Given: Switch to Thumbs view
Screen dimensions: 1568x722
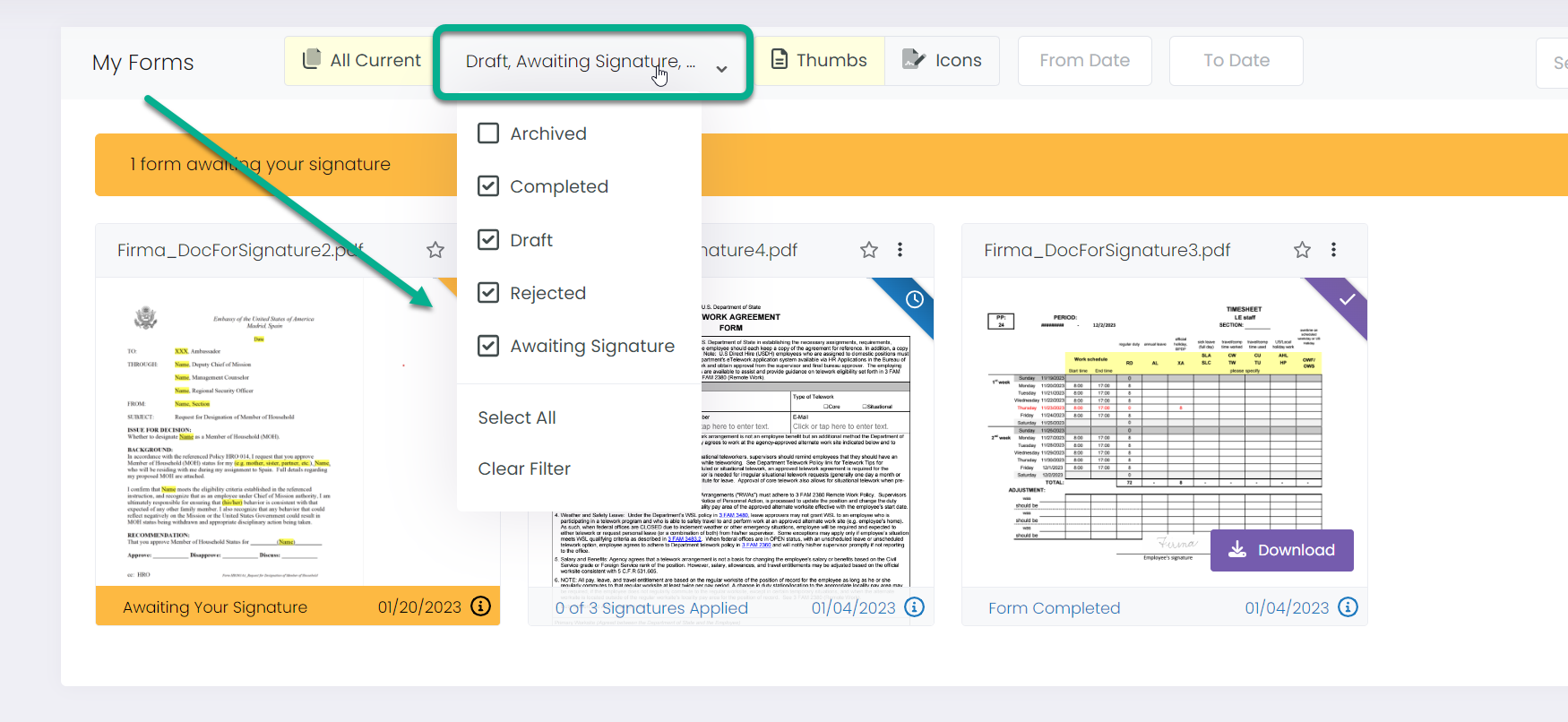Looking at the screenshot, I should point(819,60).
